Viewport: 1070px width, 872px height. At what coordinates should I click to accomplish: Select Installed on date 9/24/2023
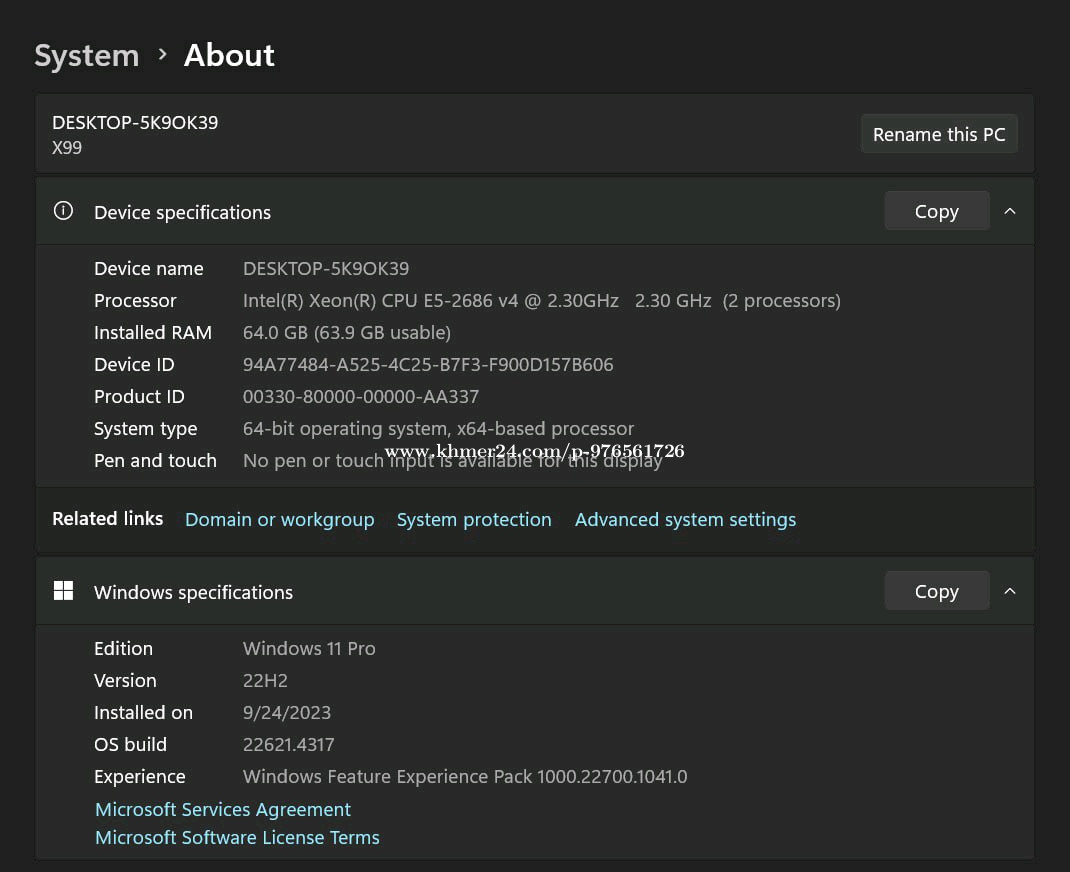[287, 713]
